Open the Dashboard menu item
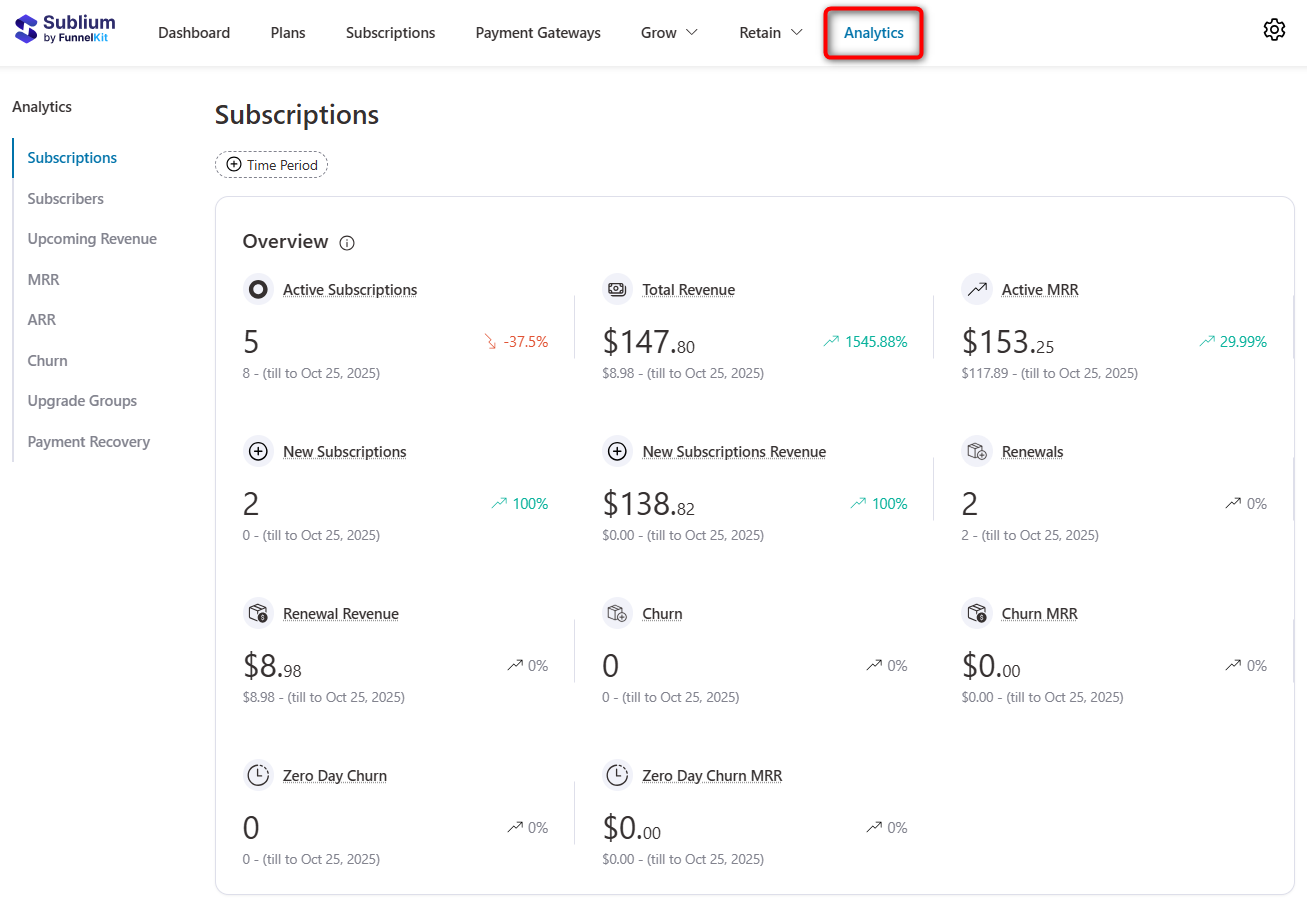 coord(194,32)
